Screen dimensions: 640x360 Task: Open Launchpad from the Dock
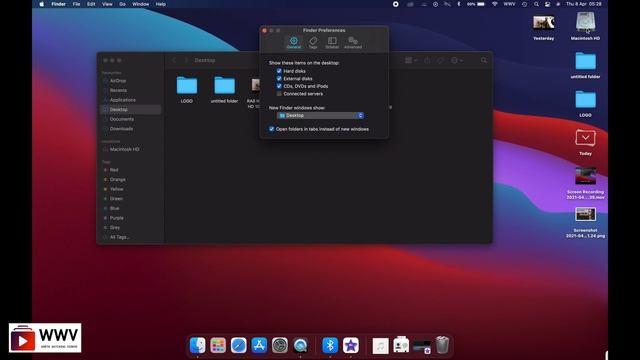coord(218,345)
